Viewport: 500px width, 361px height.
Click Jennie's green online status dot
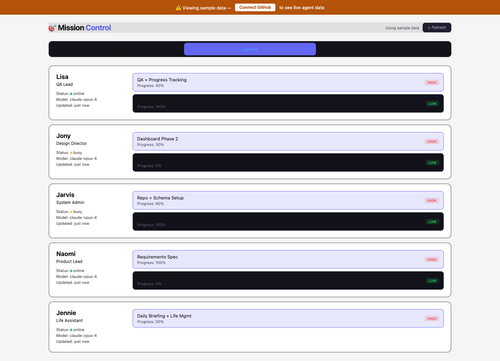[x=71, y=330]
